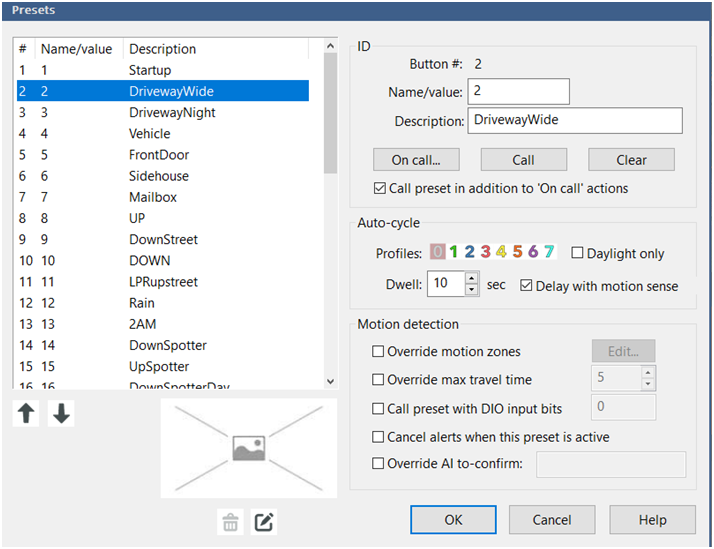Viewport: 714px width, 549px height.
Task: Select the FrontDoor preset row
Action: (163, 155)
